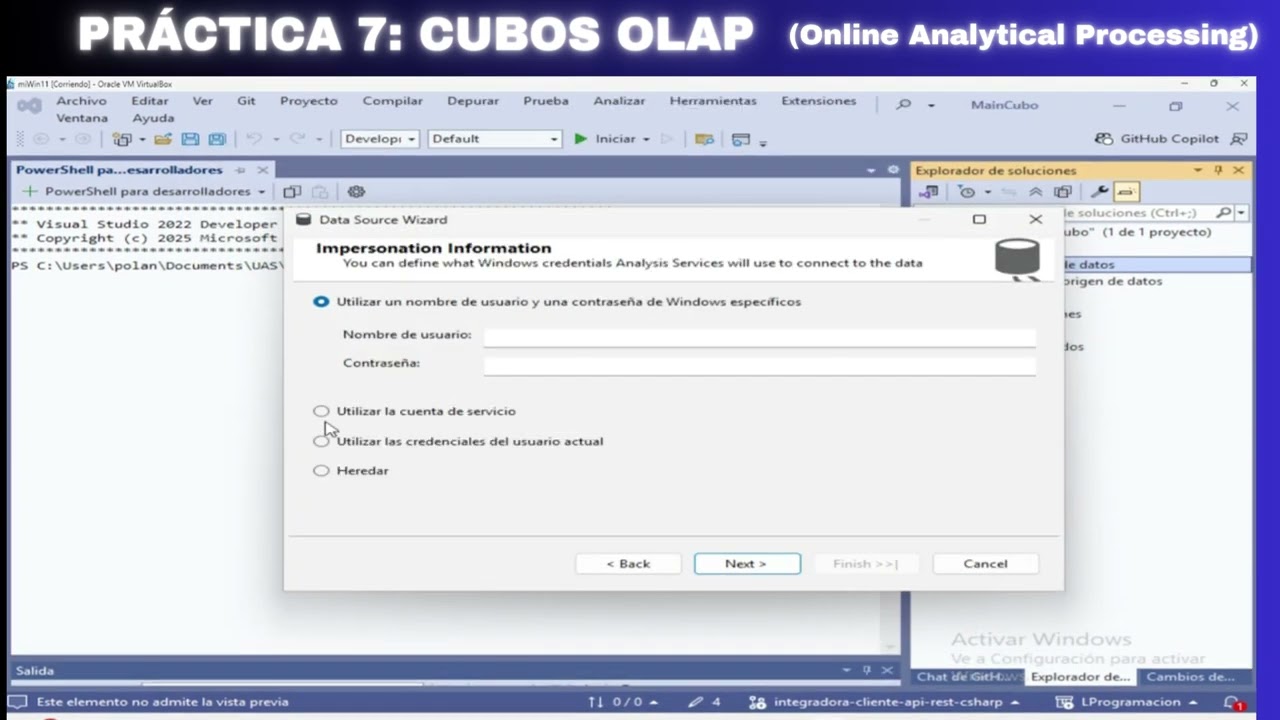Open the Default platform dropdown
Viewport: 1280px width, 720px height.
pos(494,139)
